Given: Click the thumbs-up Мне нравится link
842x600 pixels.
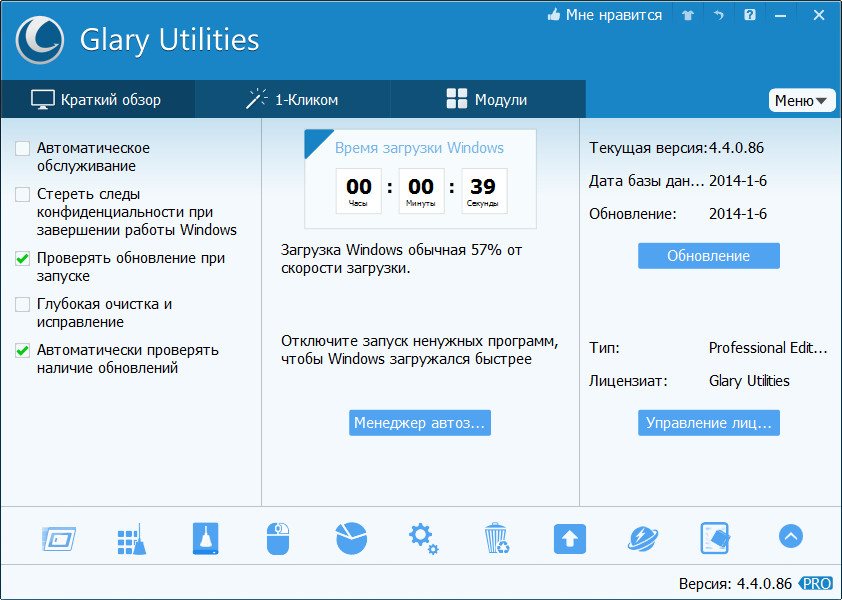Looking at the screenshot, I should [x=605, y=15].
